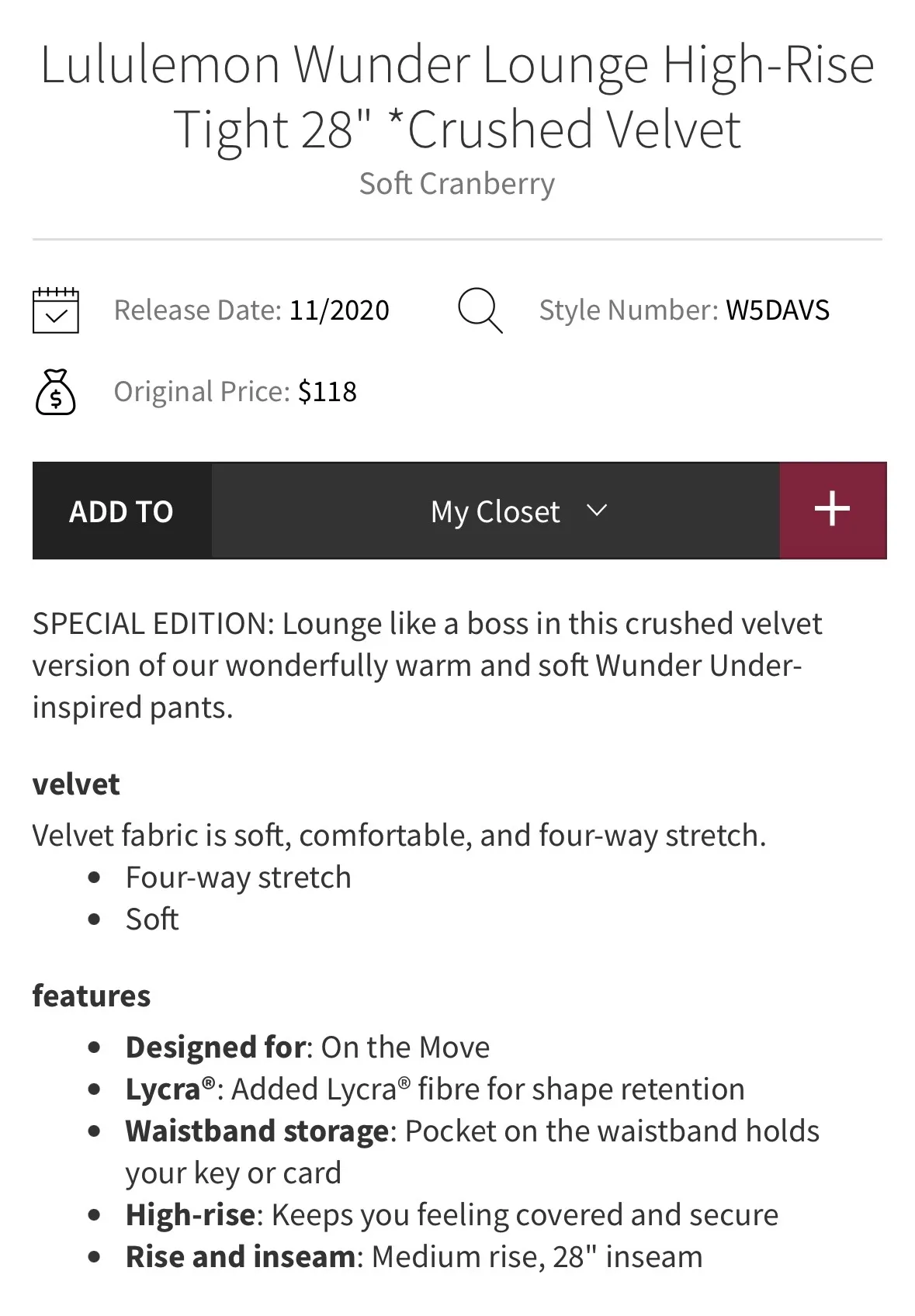This screenshot has height=1316, width=915.
Task: Click the Lycra feature bullet
Action: (x=435, y=1088)
